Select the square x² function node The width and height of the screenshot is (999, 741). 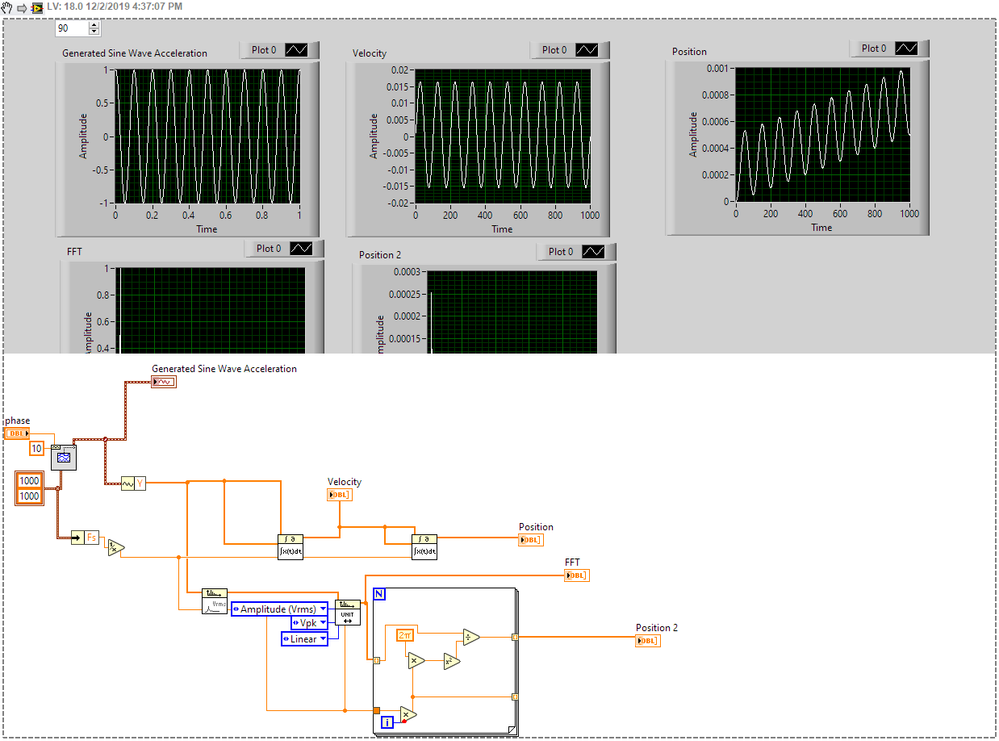point(452,661)
